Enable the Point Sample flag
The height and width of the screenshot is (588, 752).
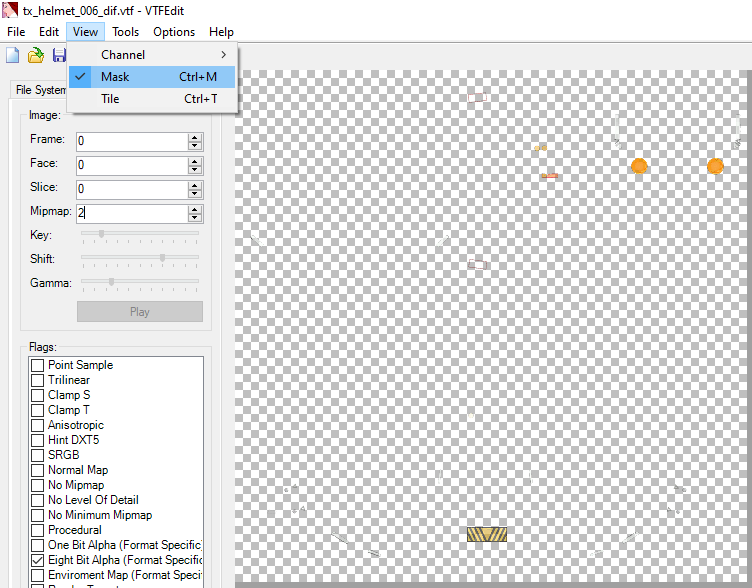(37, 365)
